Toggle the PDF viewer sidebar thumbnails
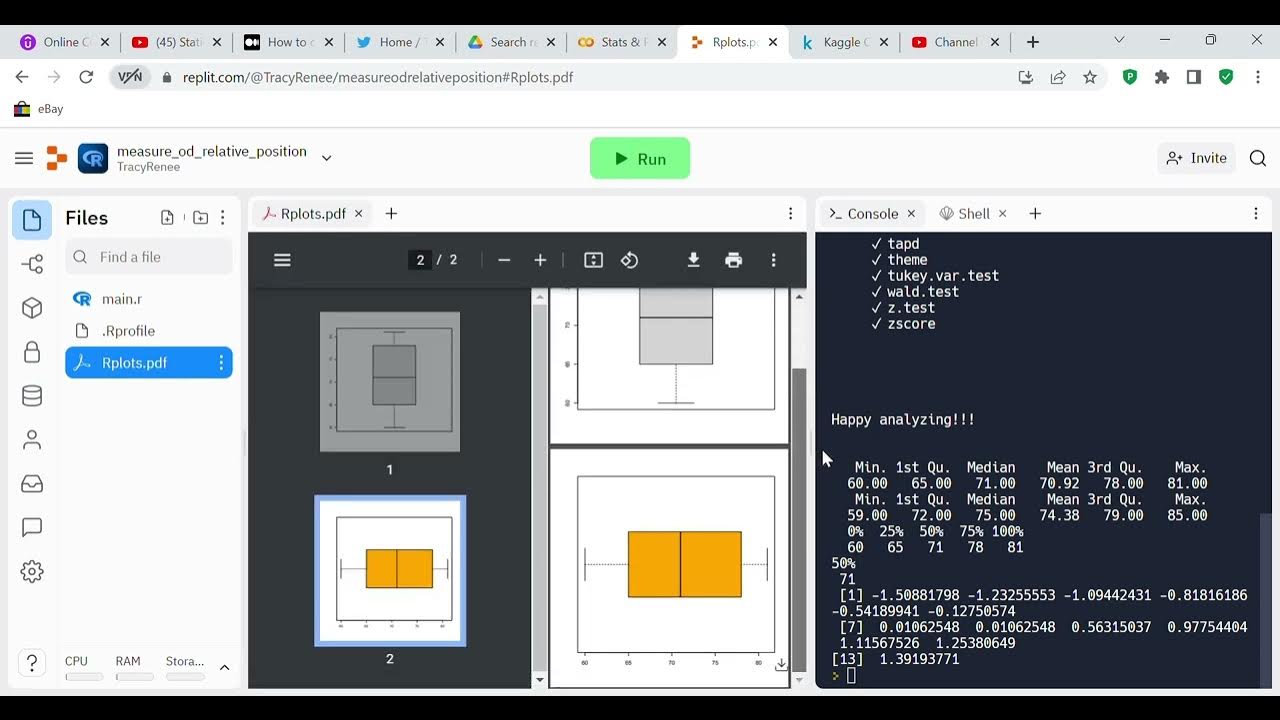The width and height of the screenshot is (1280, 720). 282,260
